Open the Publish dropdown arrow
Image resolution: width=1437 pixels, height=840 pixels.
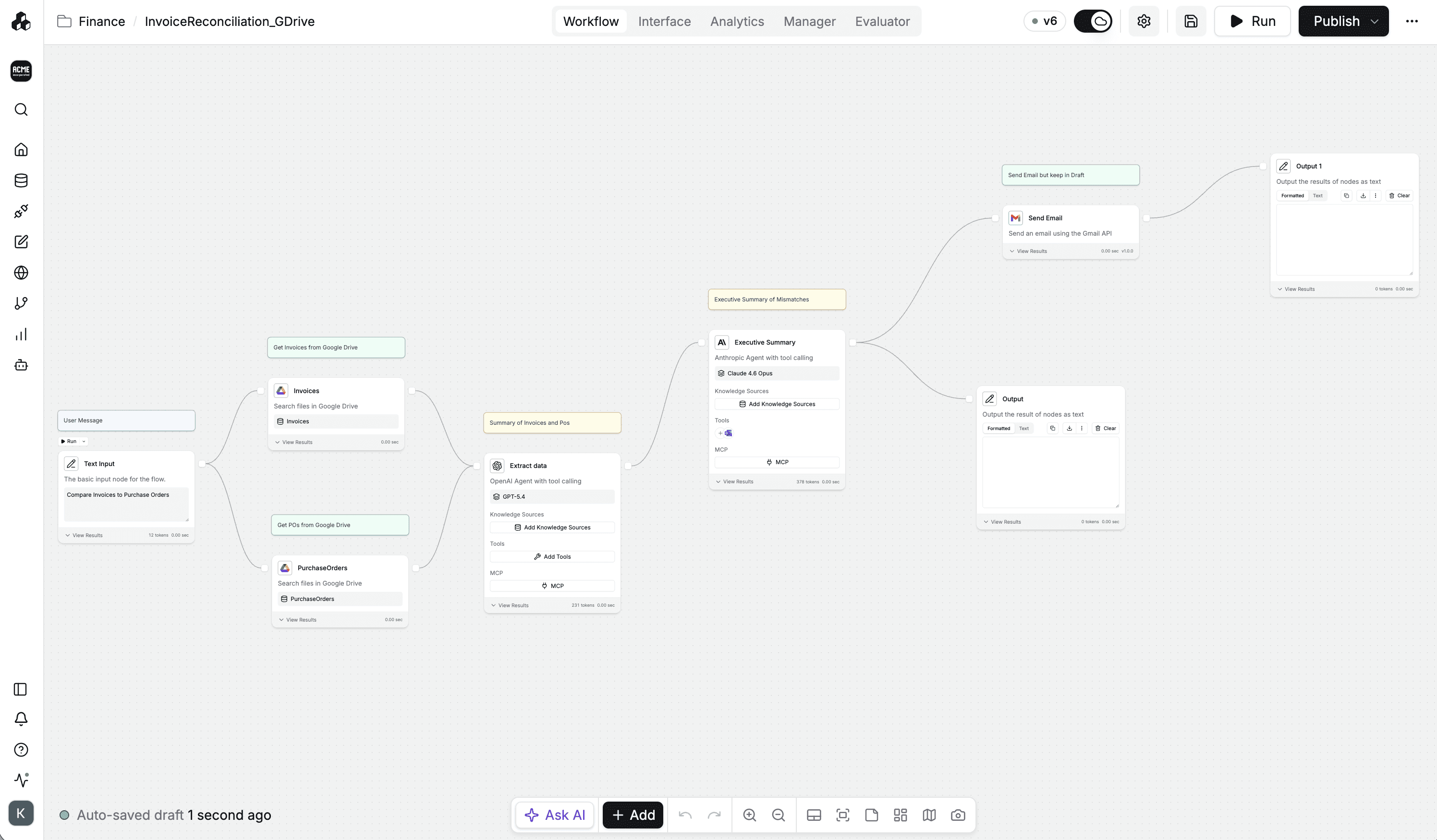[1375, 22]
